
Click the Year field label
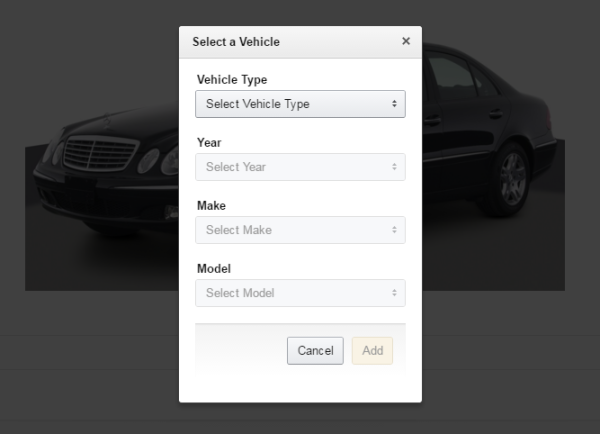pos(209,143)
